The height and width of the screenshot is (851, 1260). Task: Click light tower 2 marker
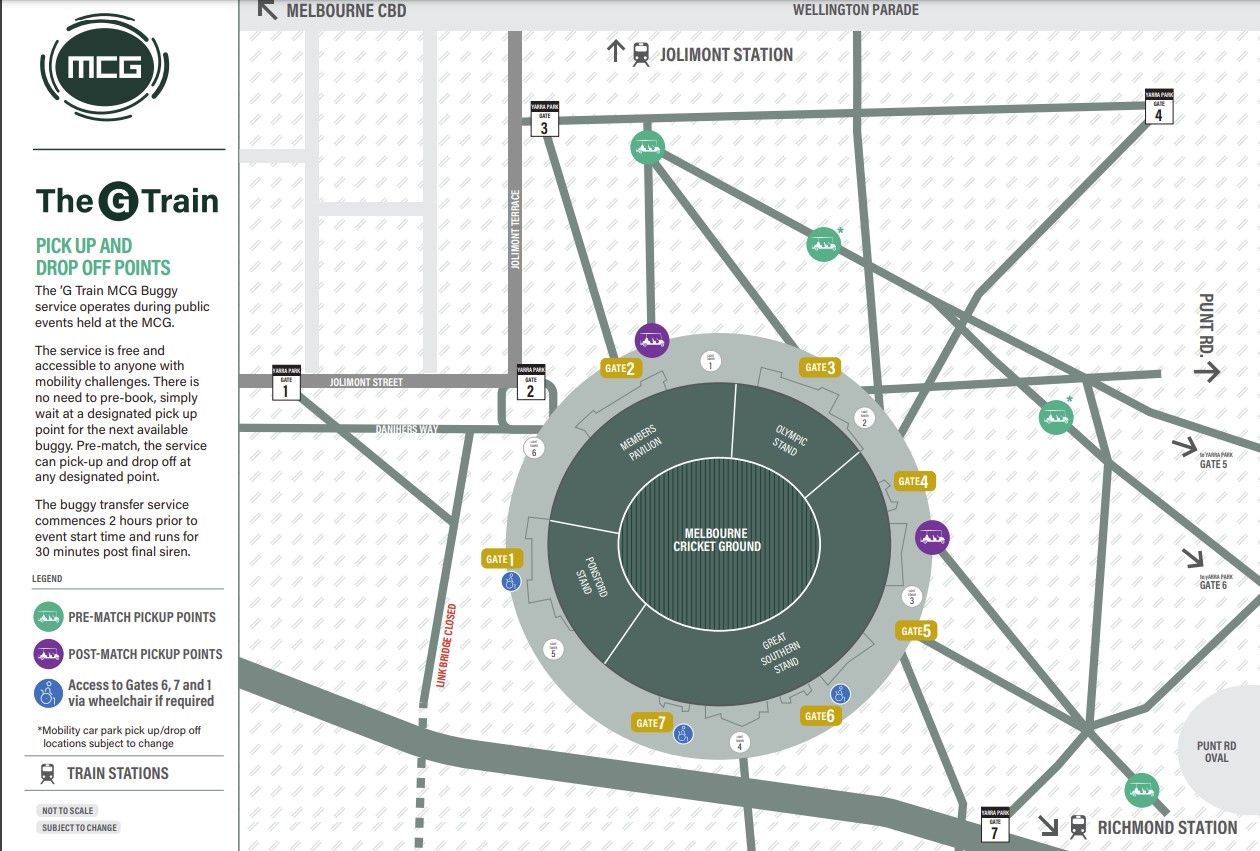pyautogui.click(x=864, y=418)
